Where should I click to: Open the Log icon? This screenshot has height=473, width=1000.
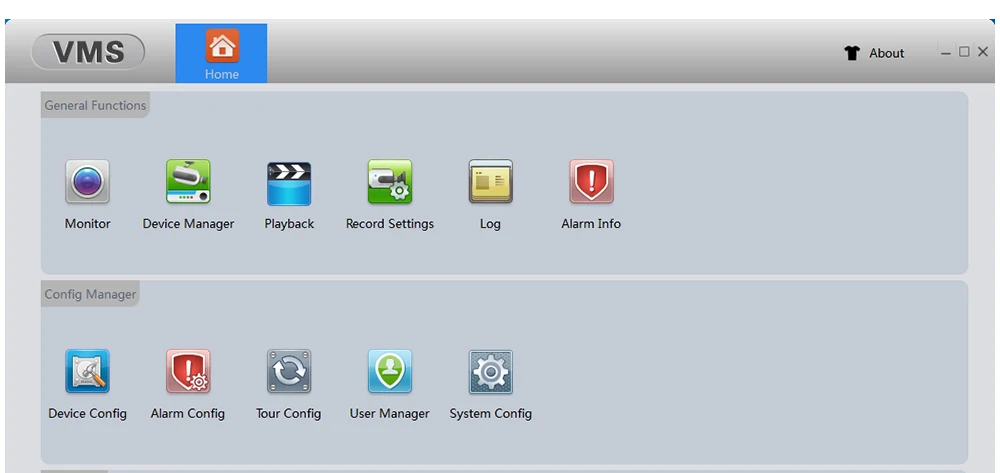490,182
